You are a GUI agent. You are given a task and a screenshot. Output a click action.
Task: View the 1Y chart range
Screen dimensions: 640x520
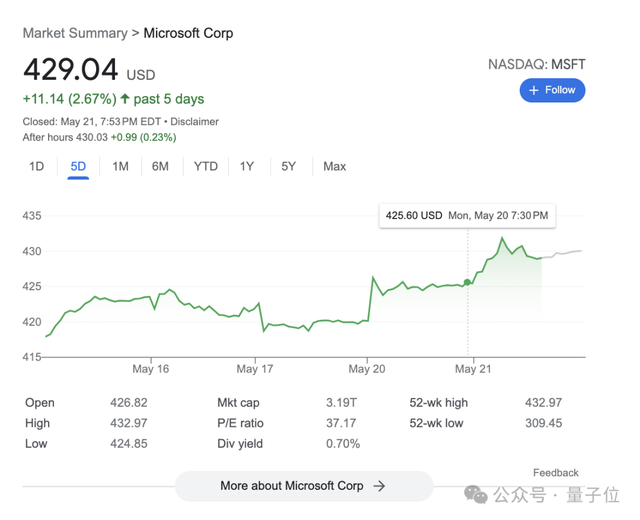coord(247,166)
